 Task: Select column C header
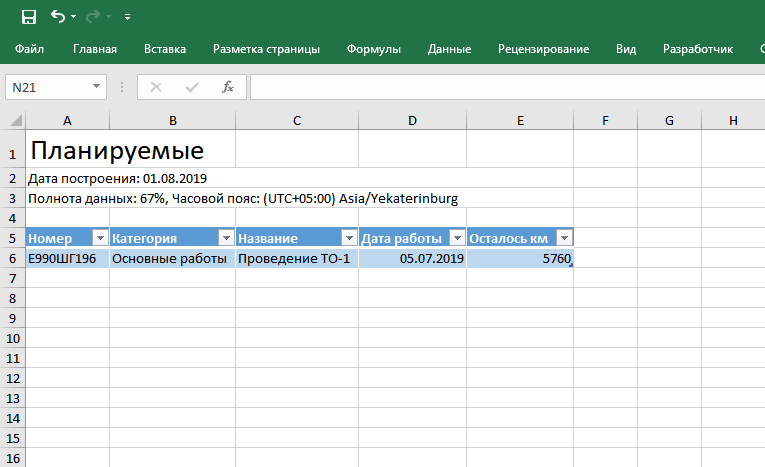coord(297,121)
